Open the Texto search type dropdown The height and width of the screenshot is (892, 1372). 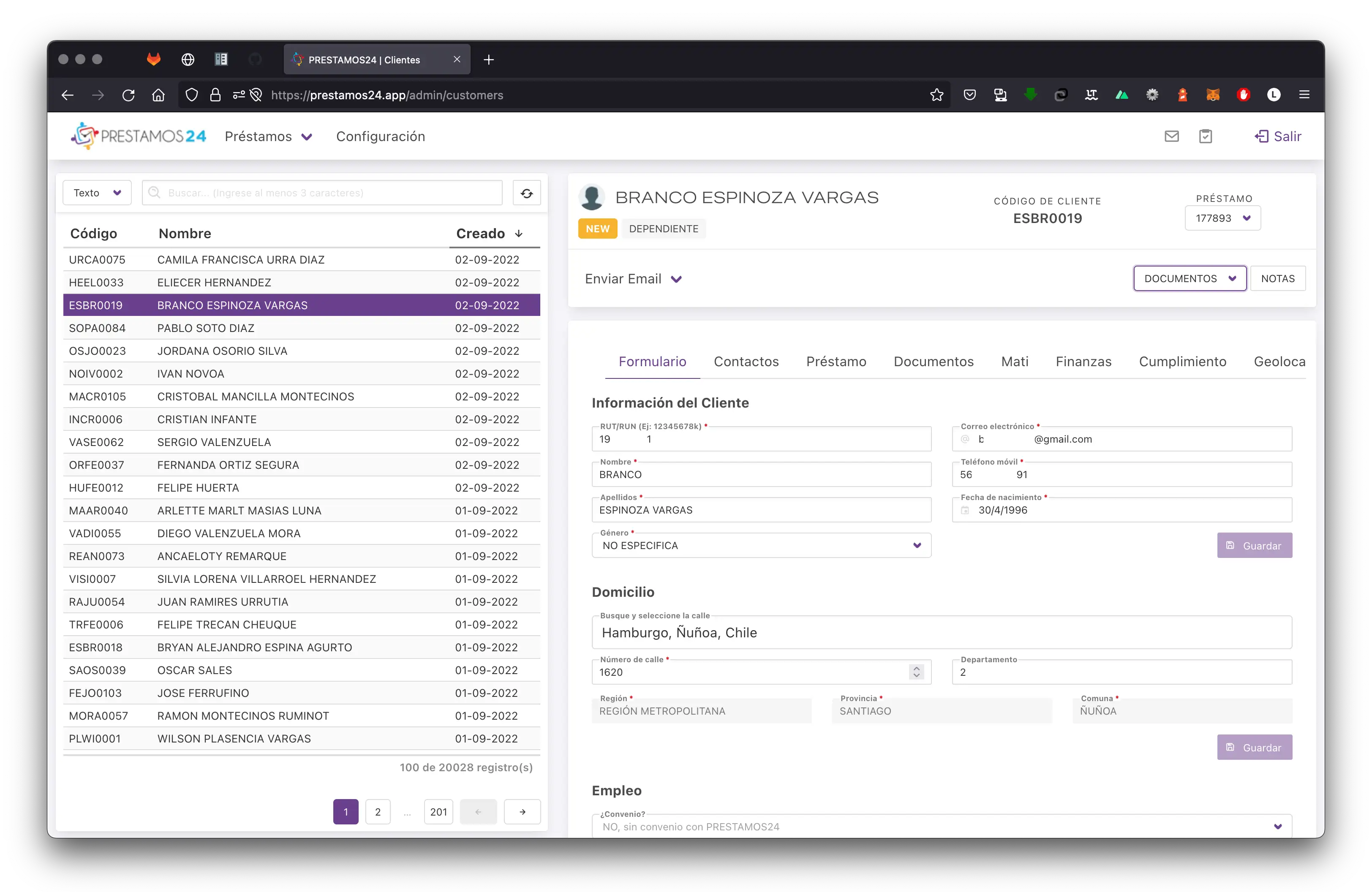coord(97,193)
